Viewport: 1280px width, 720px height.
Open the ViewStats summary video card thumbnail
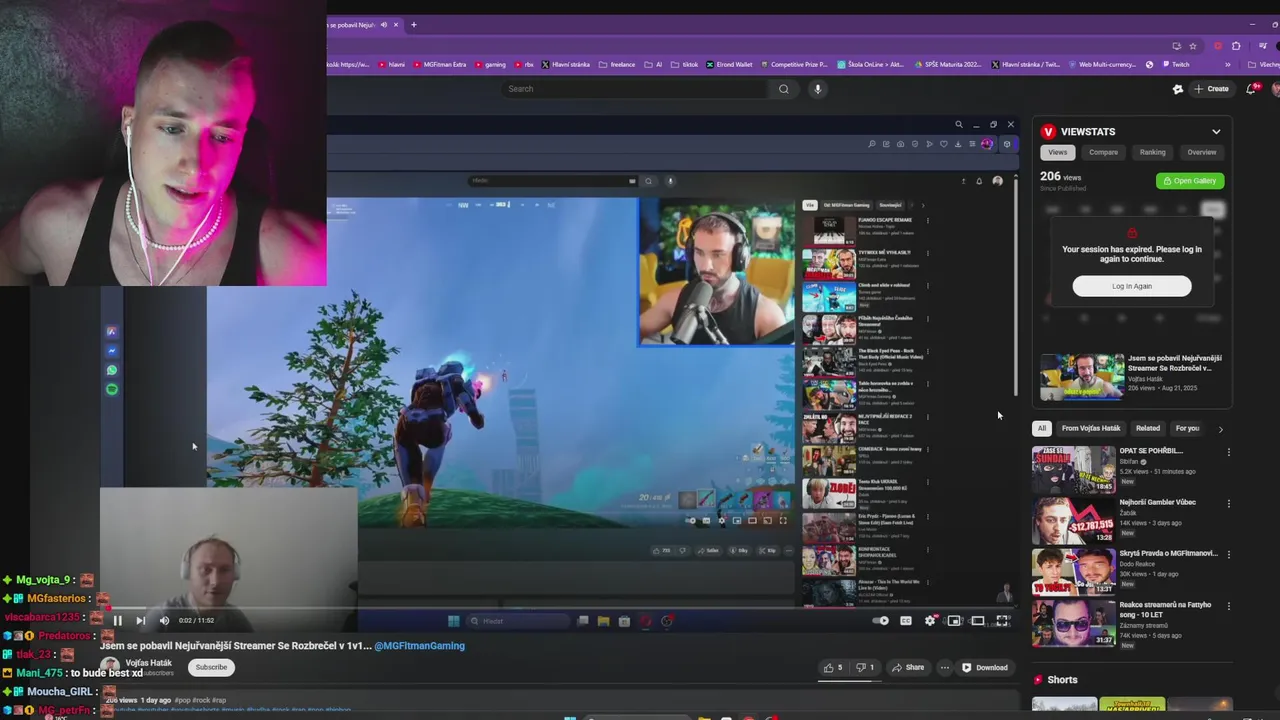(1082, 376)
